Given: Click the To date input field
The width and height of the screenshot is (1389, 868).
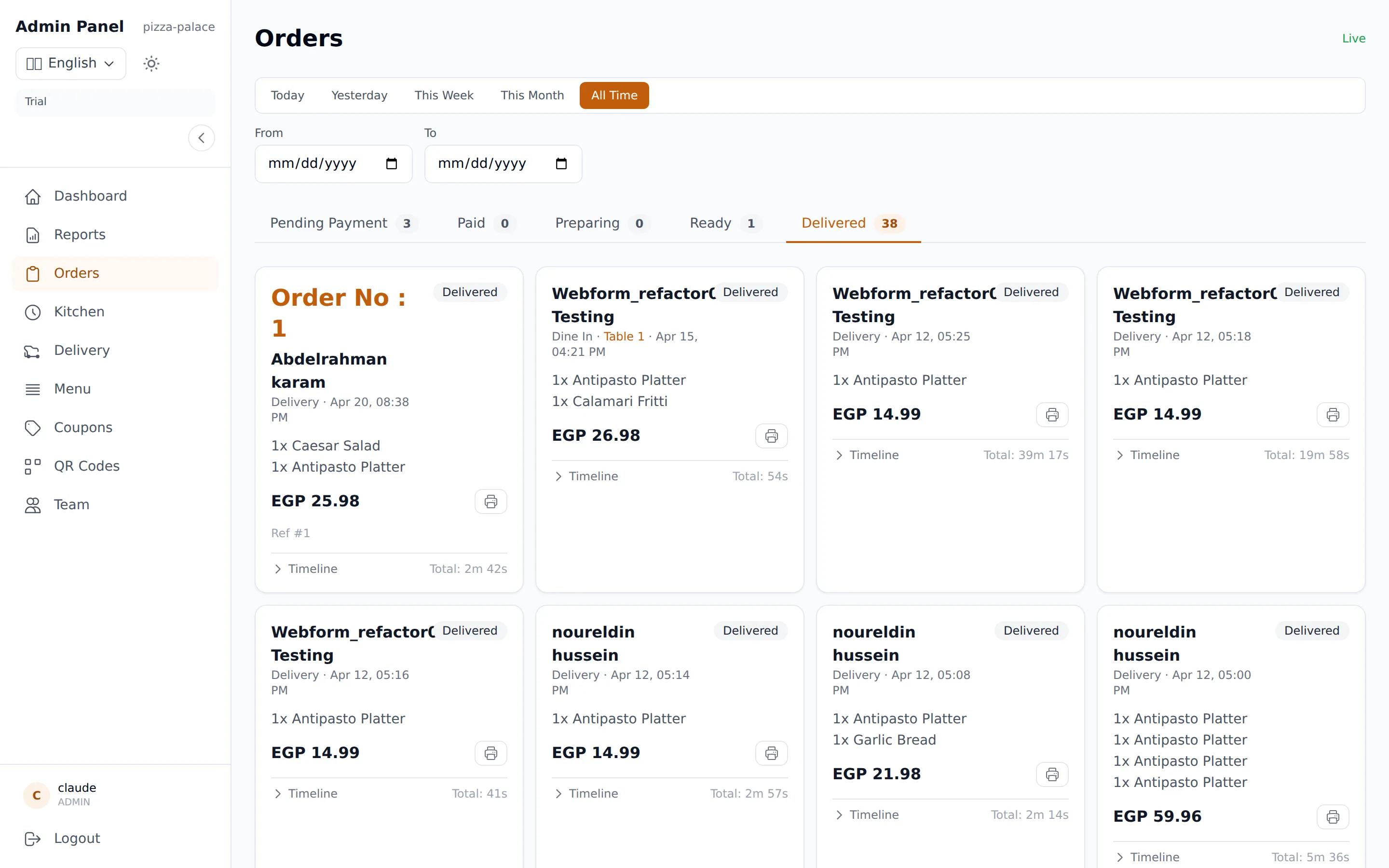Looking at the screenshot, I should [x=504, y=163].
